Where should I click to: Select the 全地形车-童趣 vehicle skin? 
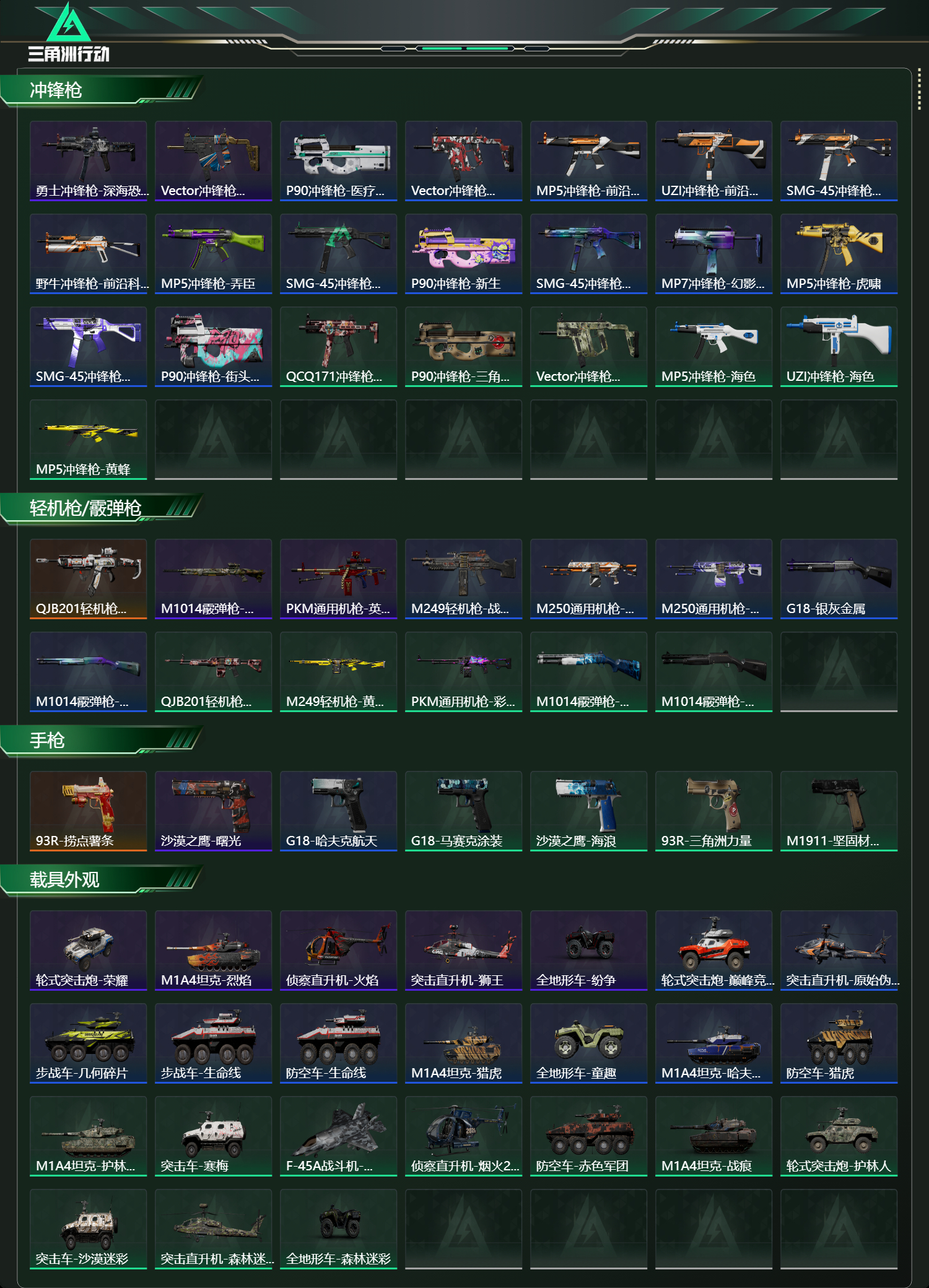pos(588,1043)
